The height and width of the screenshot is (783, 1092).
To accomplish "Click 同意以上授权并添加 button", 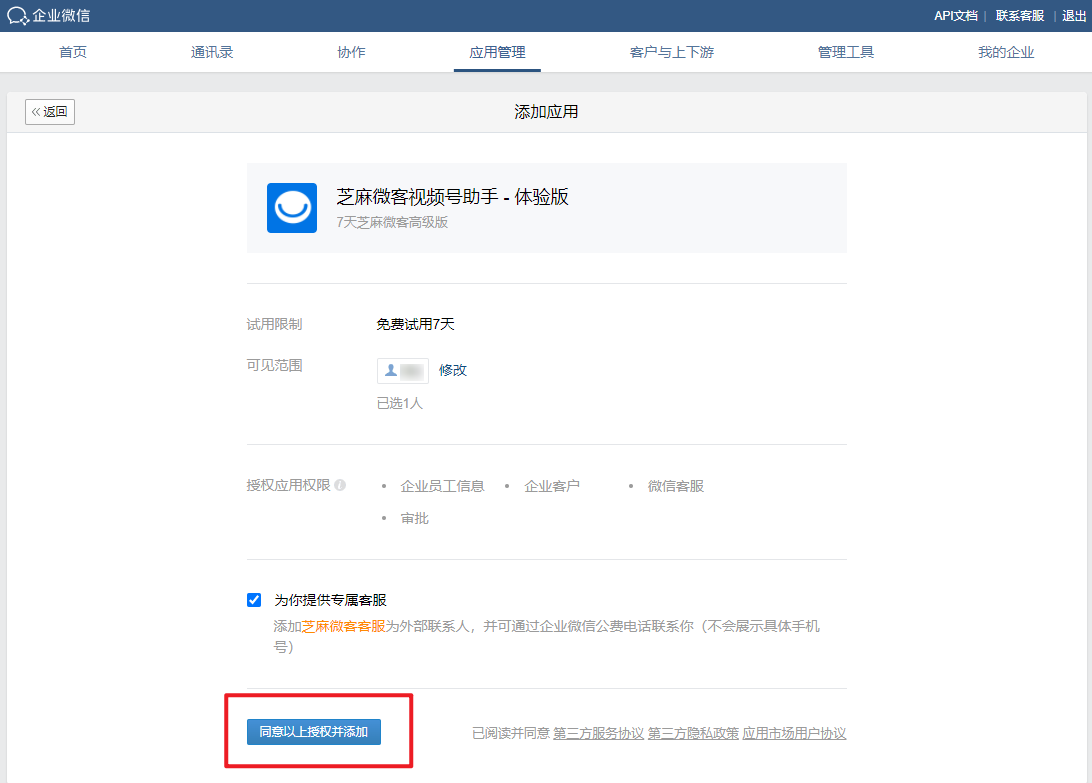I will pos(313,732).
